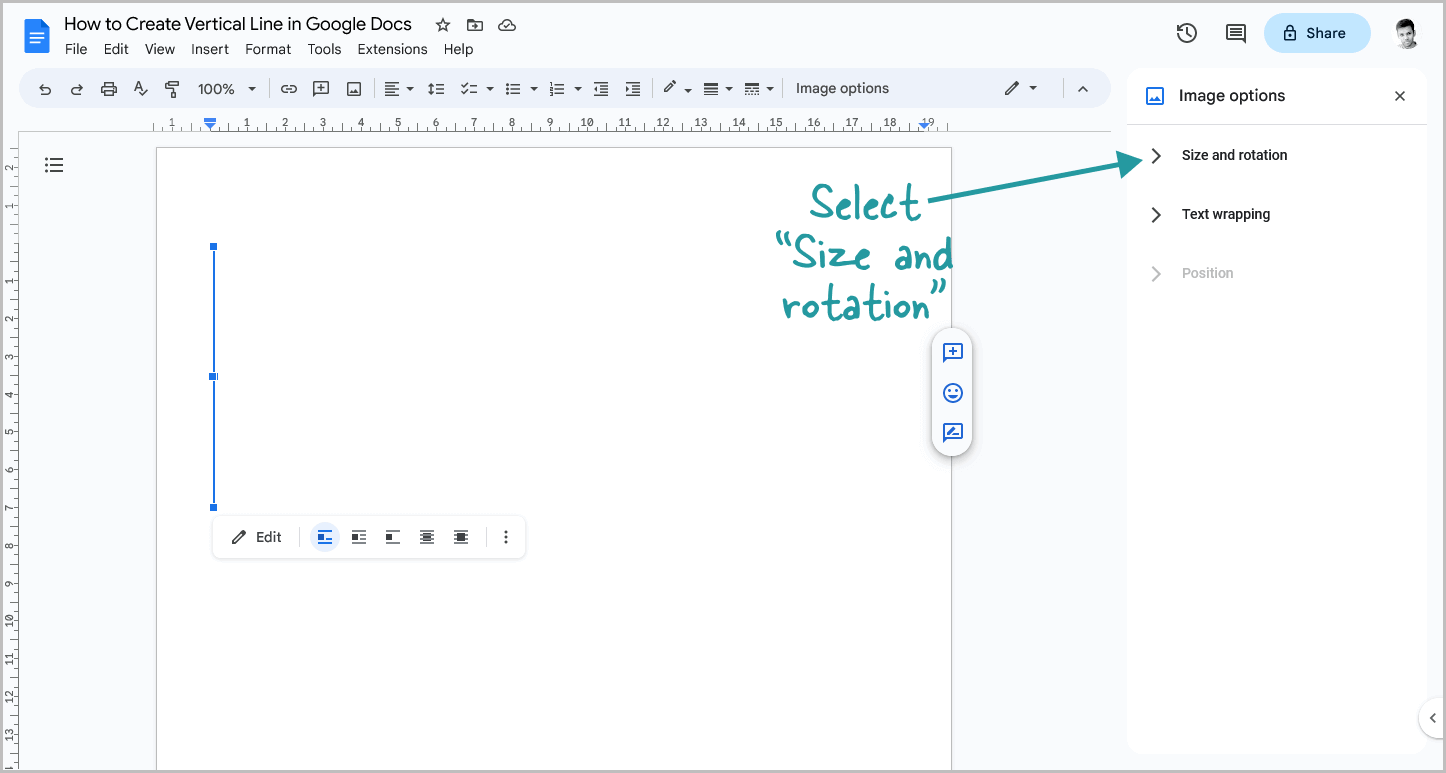Add an emoji reaction from the margin

(952, 392)
